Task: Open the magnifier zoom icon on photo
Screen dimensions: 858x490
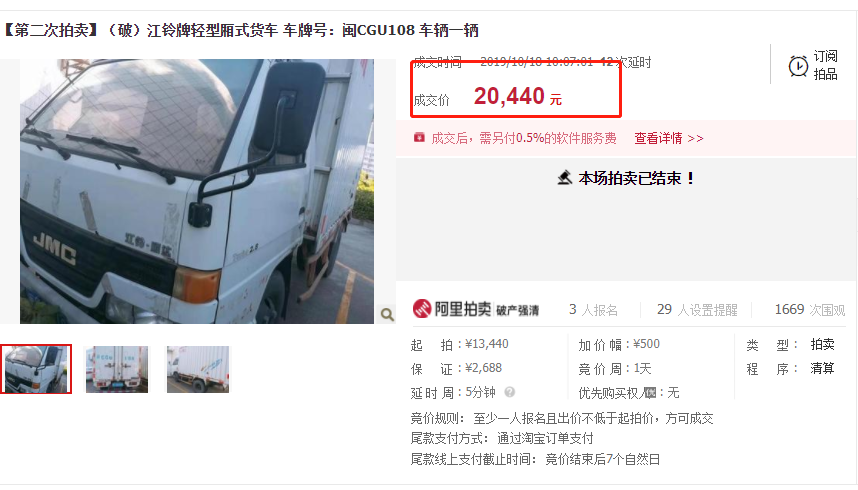Action: tap(387, 314)
